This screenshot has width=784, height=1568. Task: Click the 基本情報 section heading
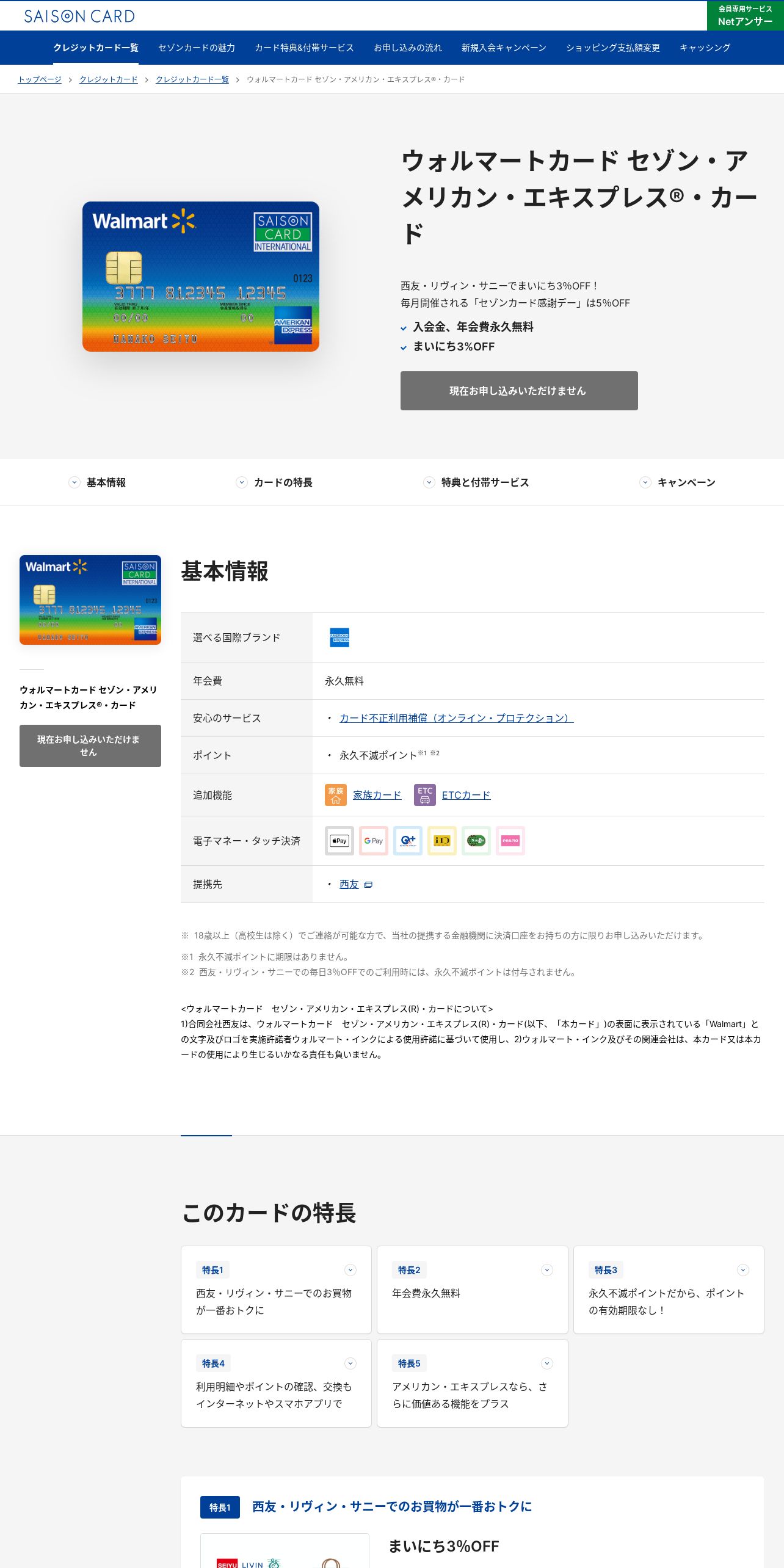pos(225,572)
